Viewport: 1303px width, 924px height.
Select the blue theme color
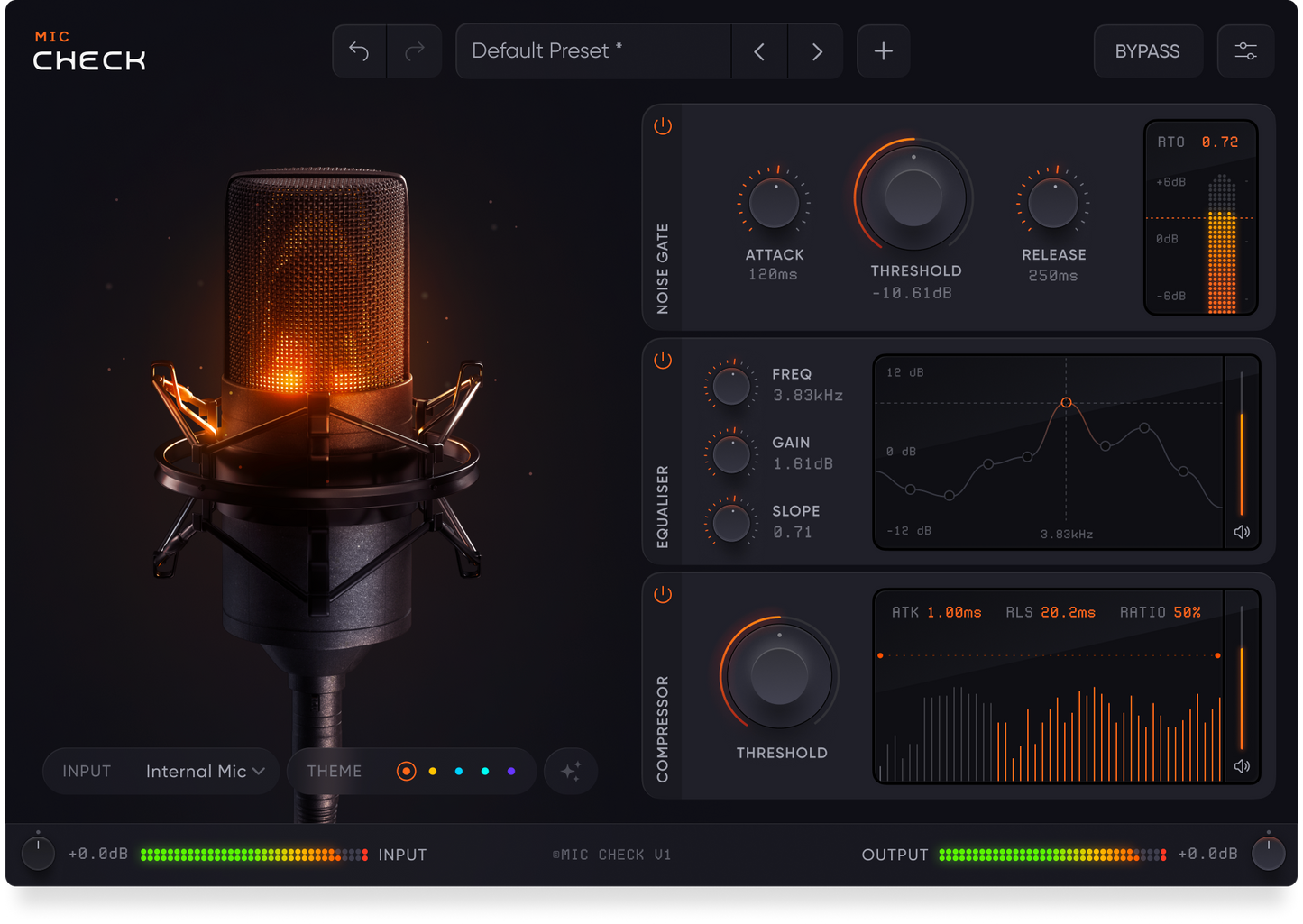pyautogui.click(x=459, y=771)
